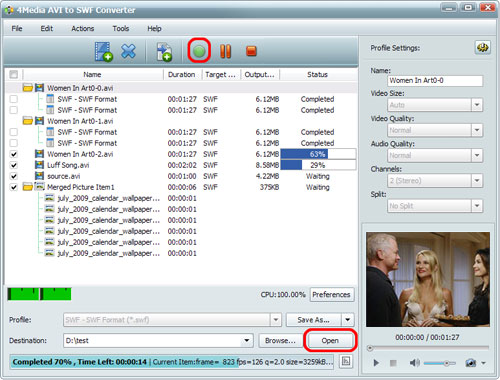Click the 63% progress bar
The image size is (500, 380).
click(318, 154)
